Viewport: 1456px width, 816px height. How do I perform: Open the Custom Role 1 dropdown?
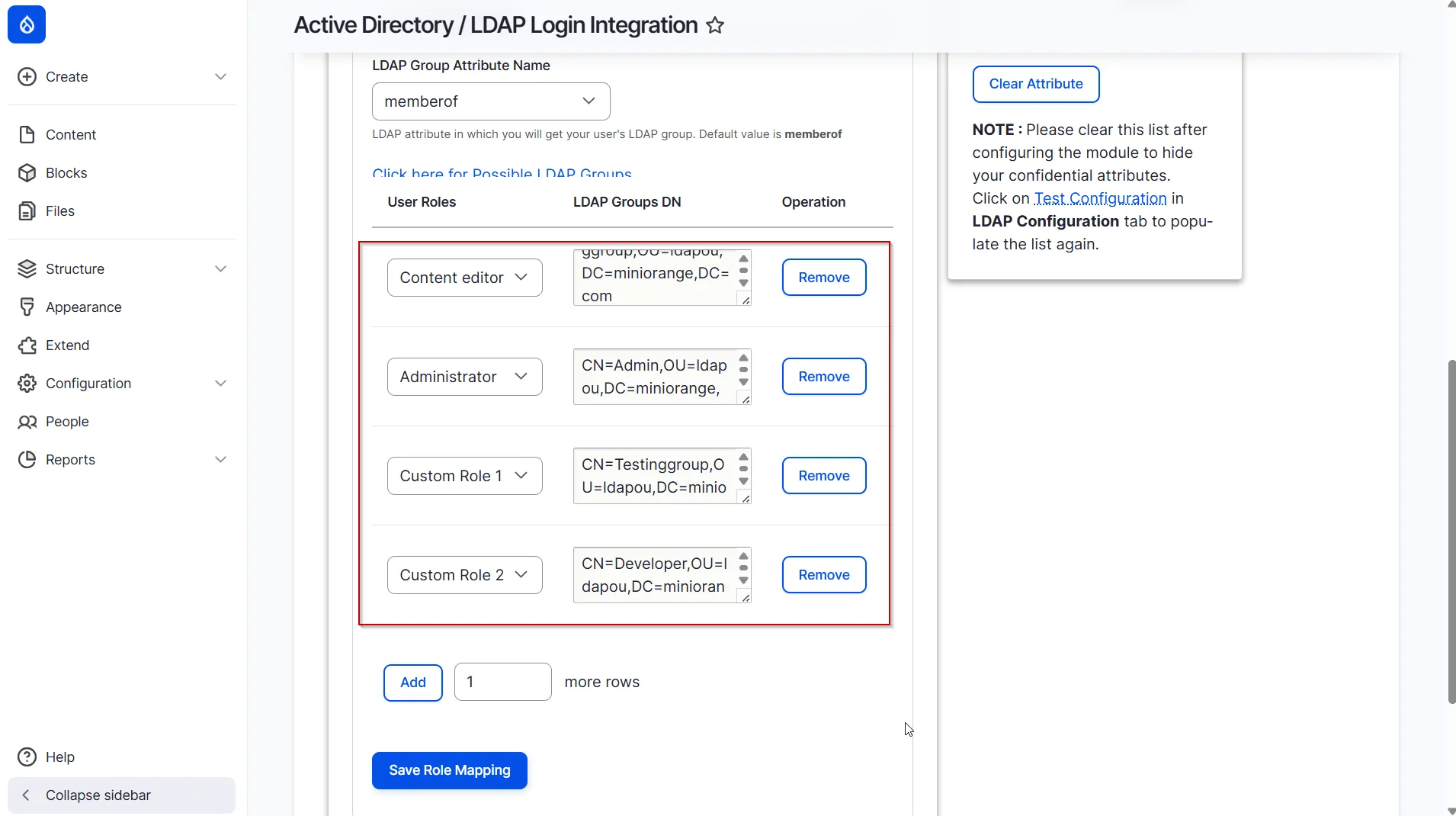464,476
